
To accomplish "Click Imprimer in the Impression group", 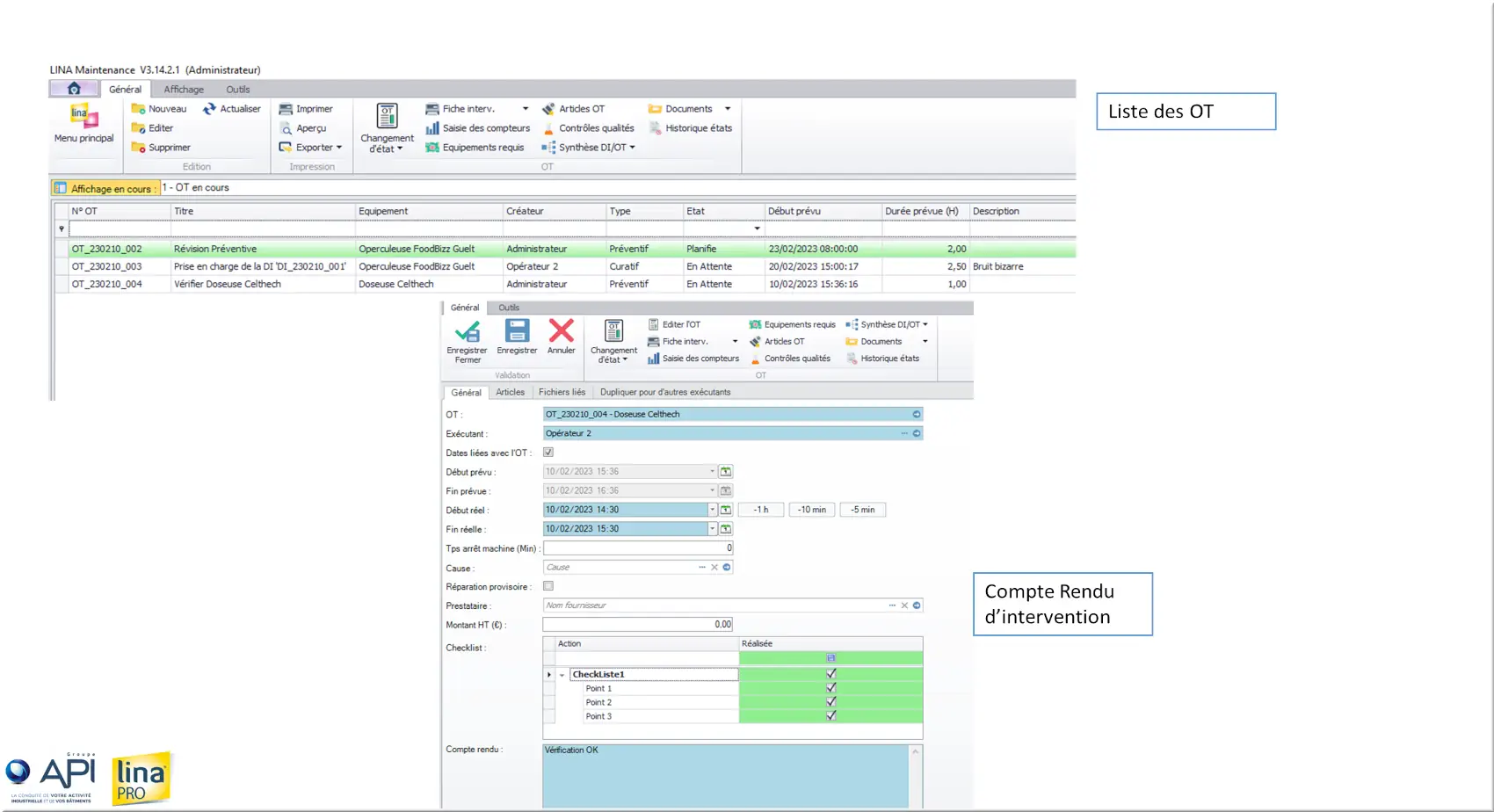I will click(x=306, y=109).
